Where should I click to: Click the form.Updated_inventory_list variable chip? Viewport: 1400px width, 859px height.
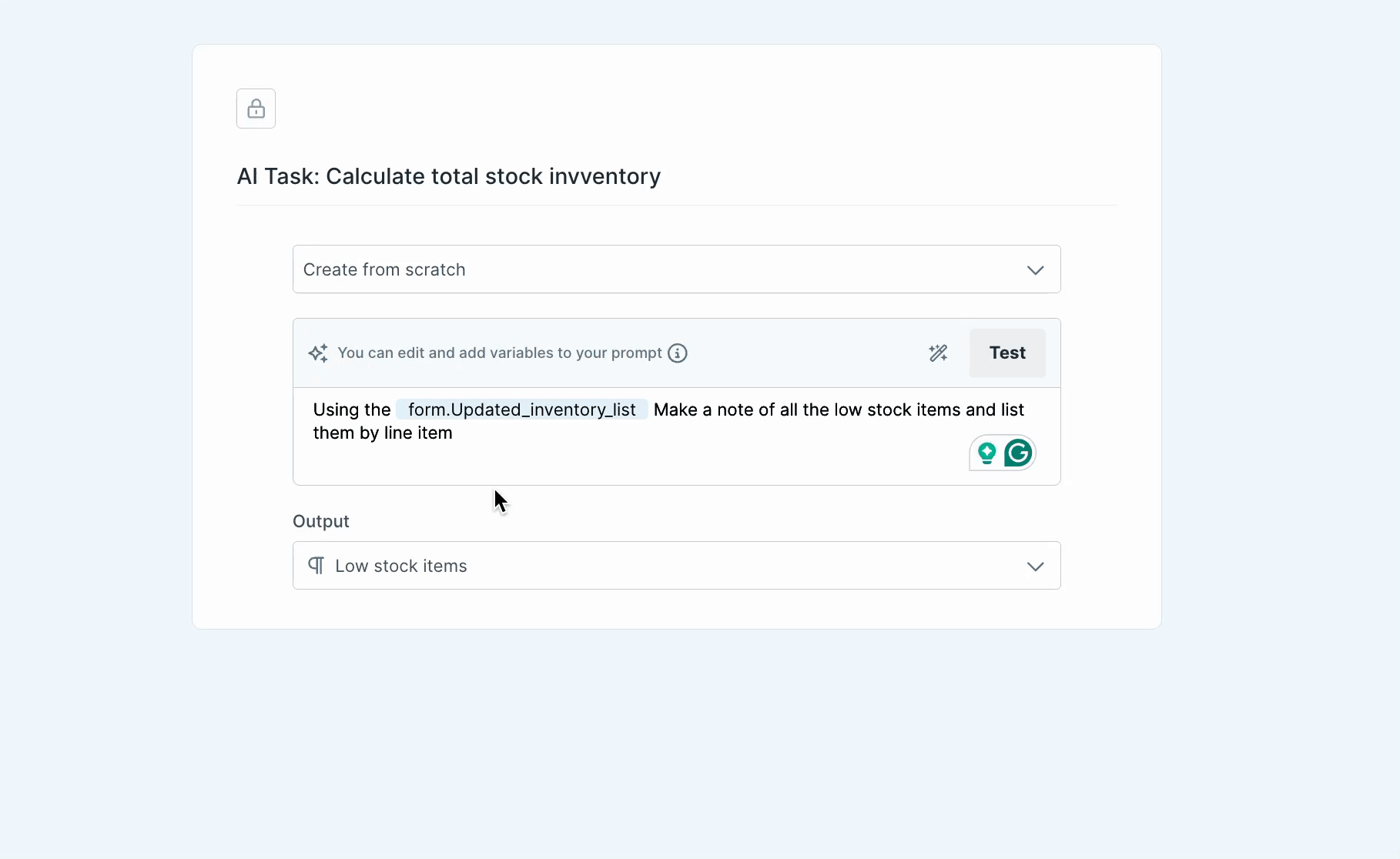(x=521, y=409)
